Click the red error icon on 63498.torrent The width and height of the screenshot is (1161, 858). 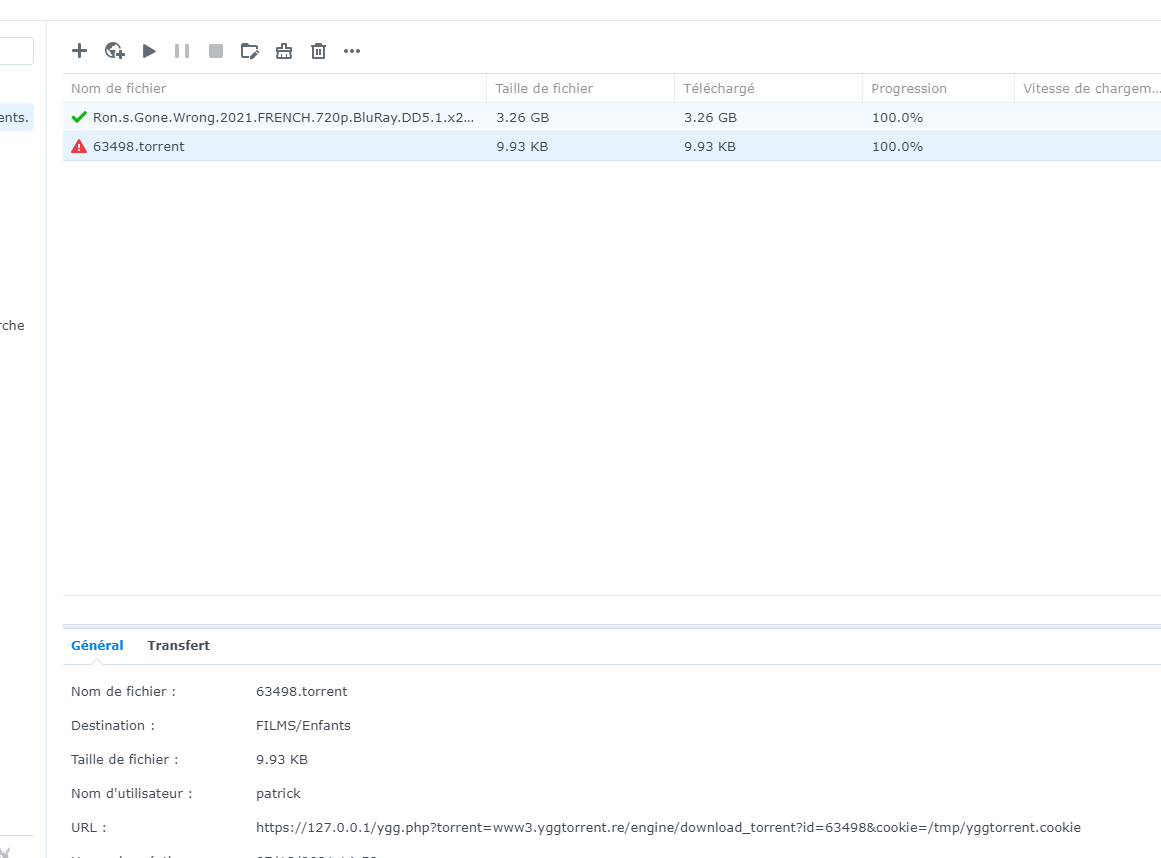[79, 146]
